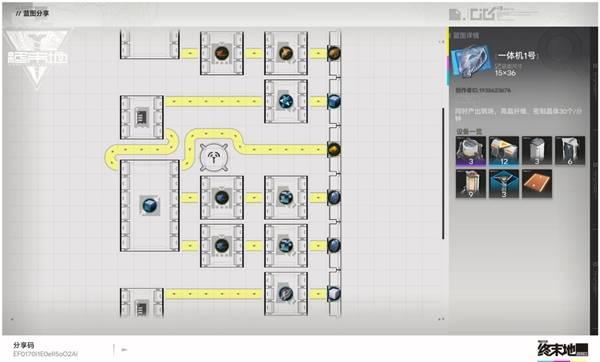Viewport: 600px width, 362px height.
Task: Click the gold ore output port item
Action: [334, 149]
